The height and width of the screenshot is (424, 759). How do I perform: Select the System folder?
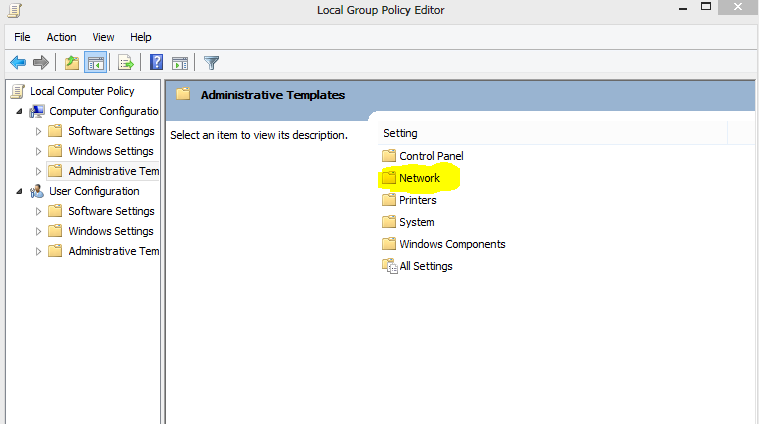pos(416,222)
